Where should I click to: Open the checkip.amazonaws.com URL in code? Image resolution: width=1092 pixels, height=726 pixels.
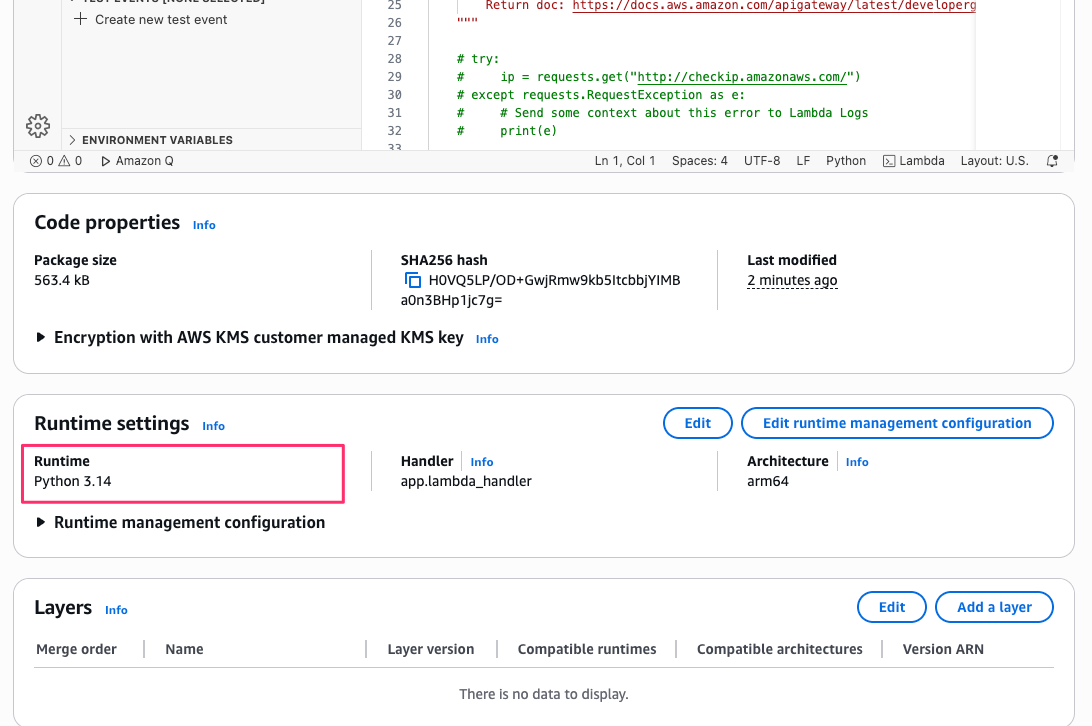[x=748, y=77]
